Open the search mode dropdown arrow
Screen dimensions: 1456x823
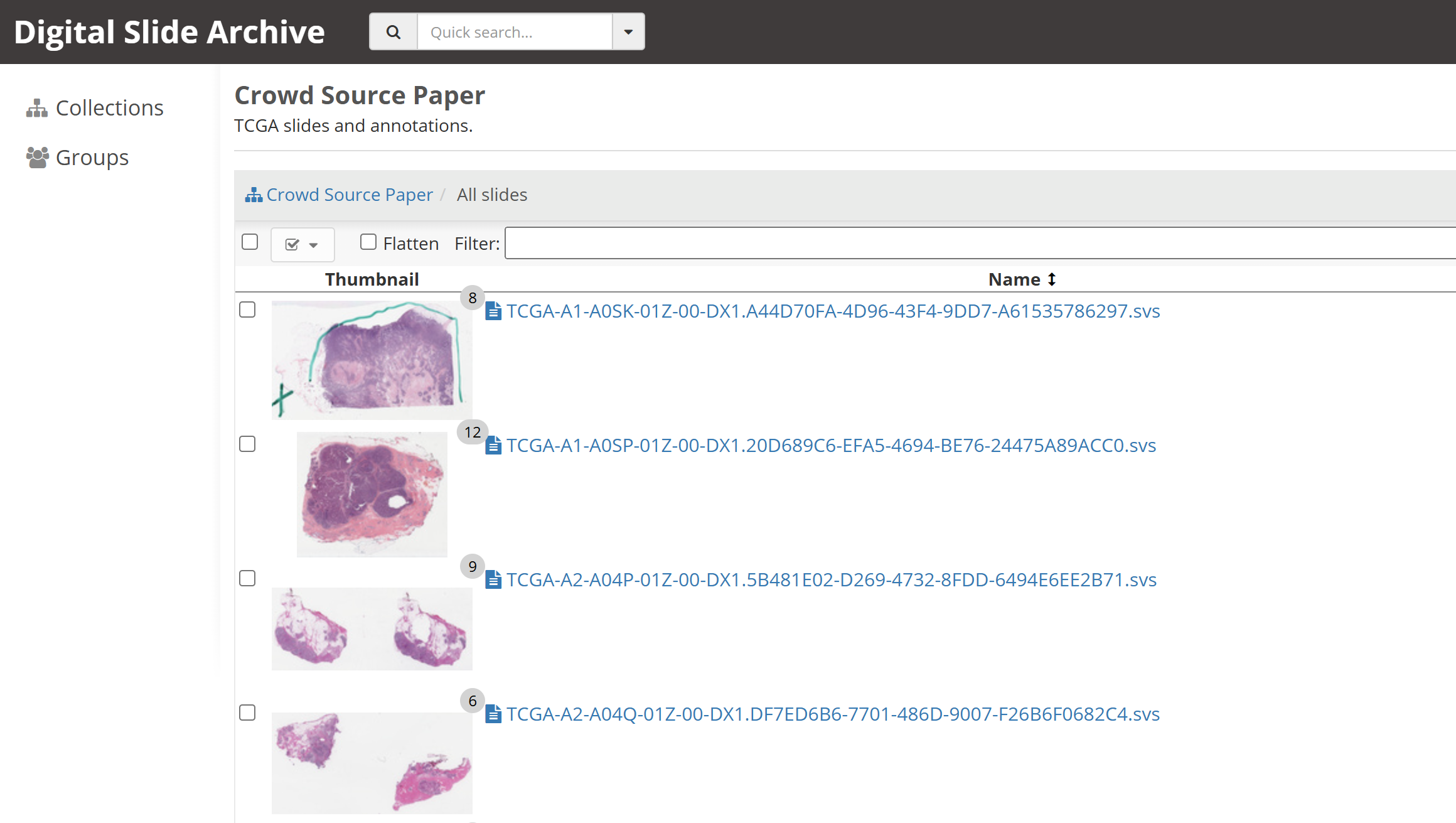pos(628,32)
